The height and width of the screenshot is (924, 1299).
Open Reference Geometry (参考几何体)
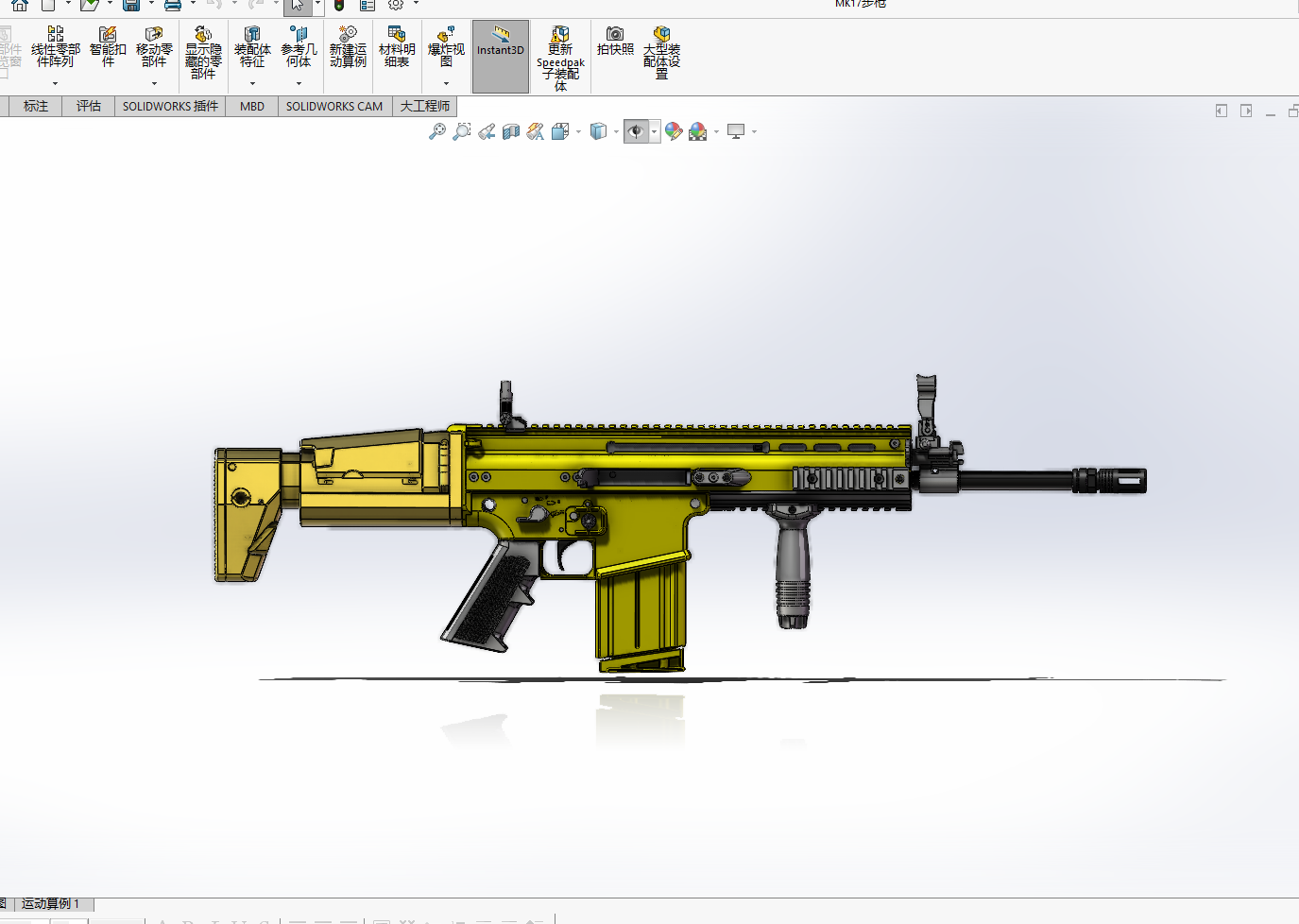coord(299,47)
